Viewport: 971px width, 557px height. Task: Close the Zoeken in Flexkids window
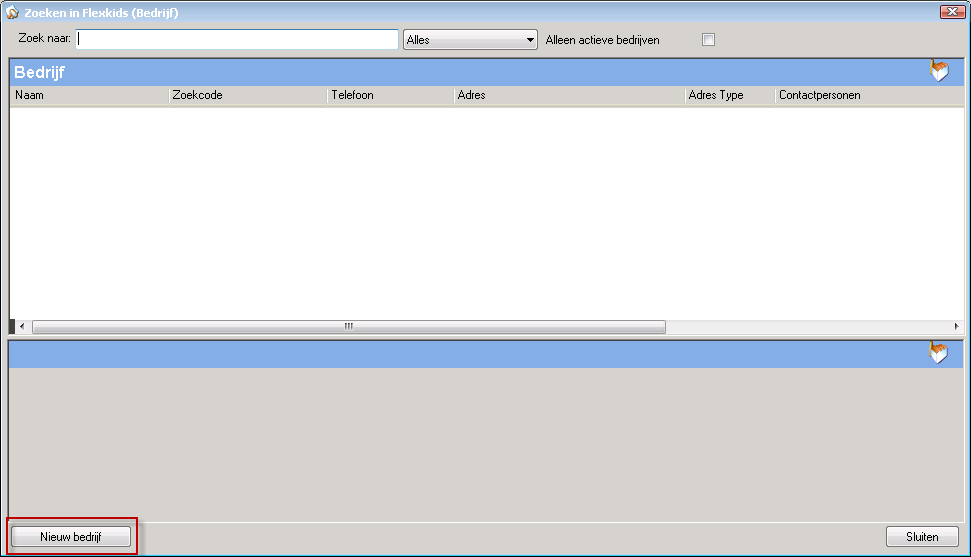(x=952, y=12)
